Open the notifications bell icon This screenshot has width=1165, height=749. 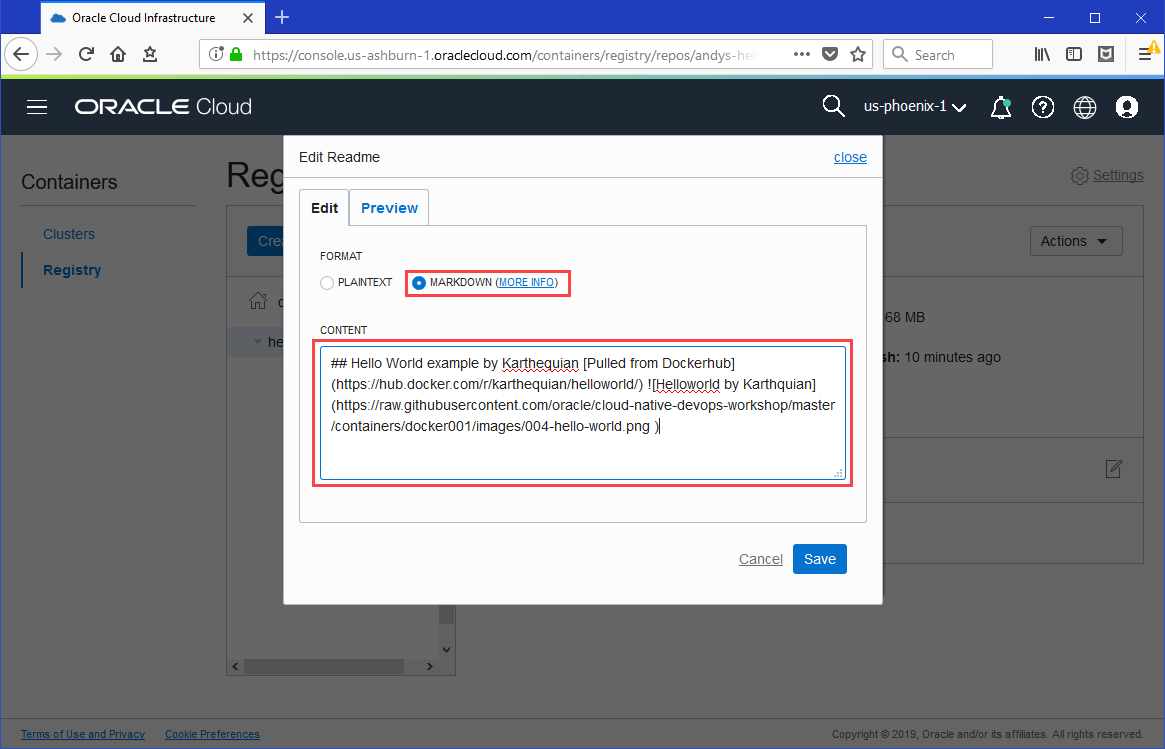click(1001, 108)
